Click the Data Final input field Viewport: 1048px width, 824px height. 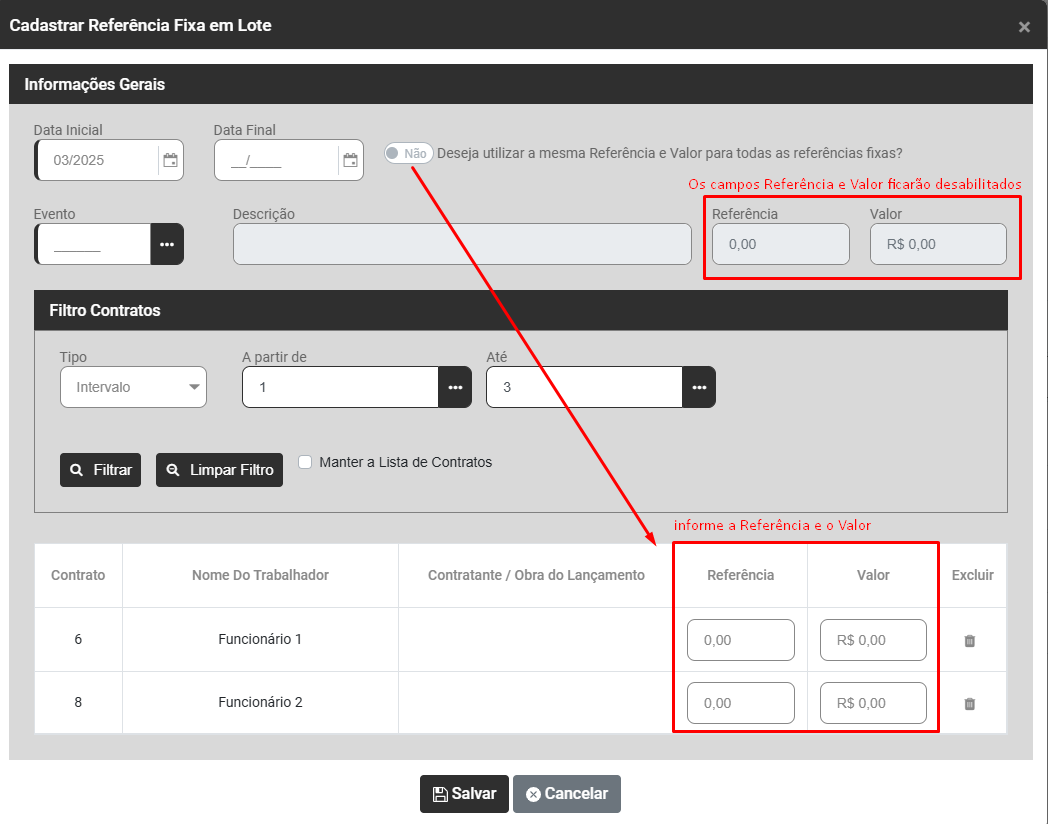pos(276,160)
